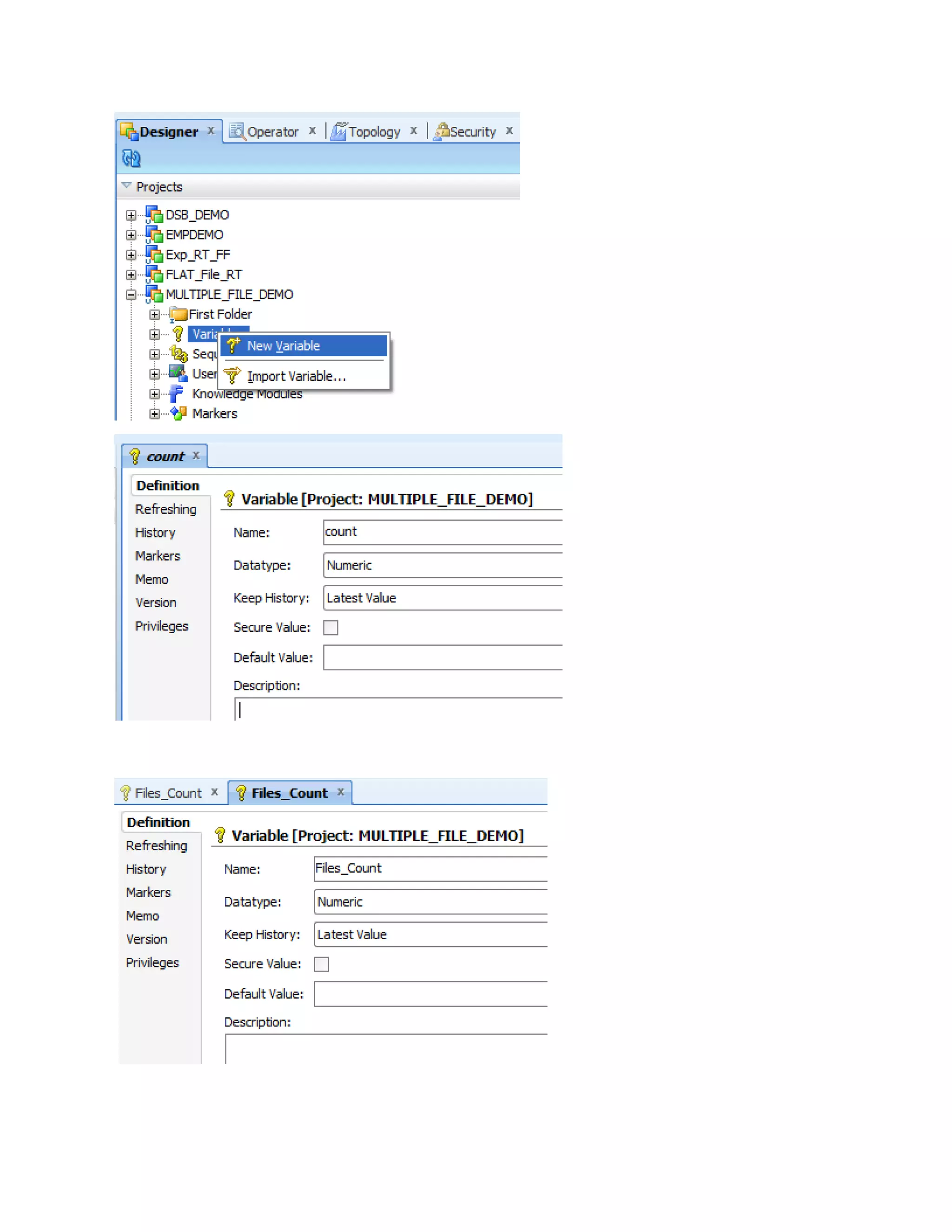Enable Secure Value for count variable
This screenshot has width=952, height=1232.
point(331,628)
